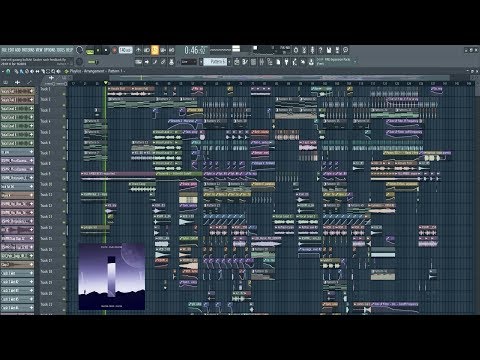Choose the Select marquee tool
480x360 pixels.
coord(48,71)
